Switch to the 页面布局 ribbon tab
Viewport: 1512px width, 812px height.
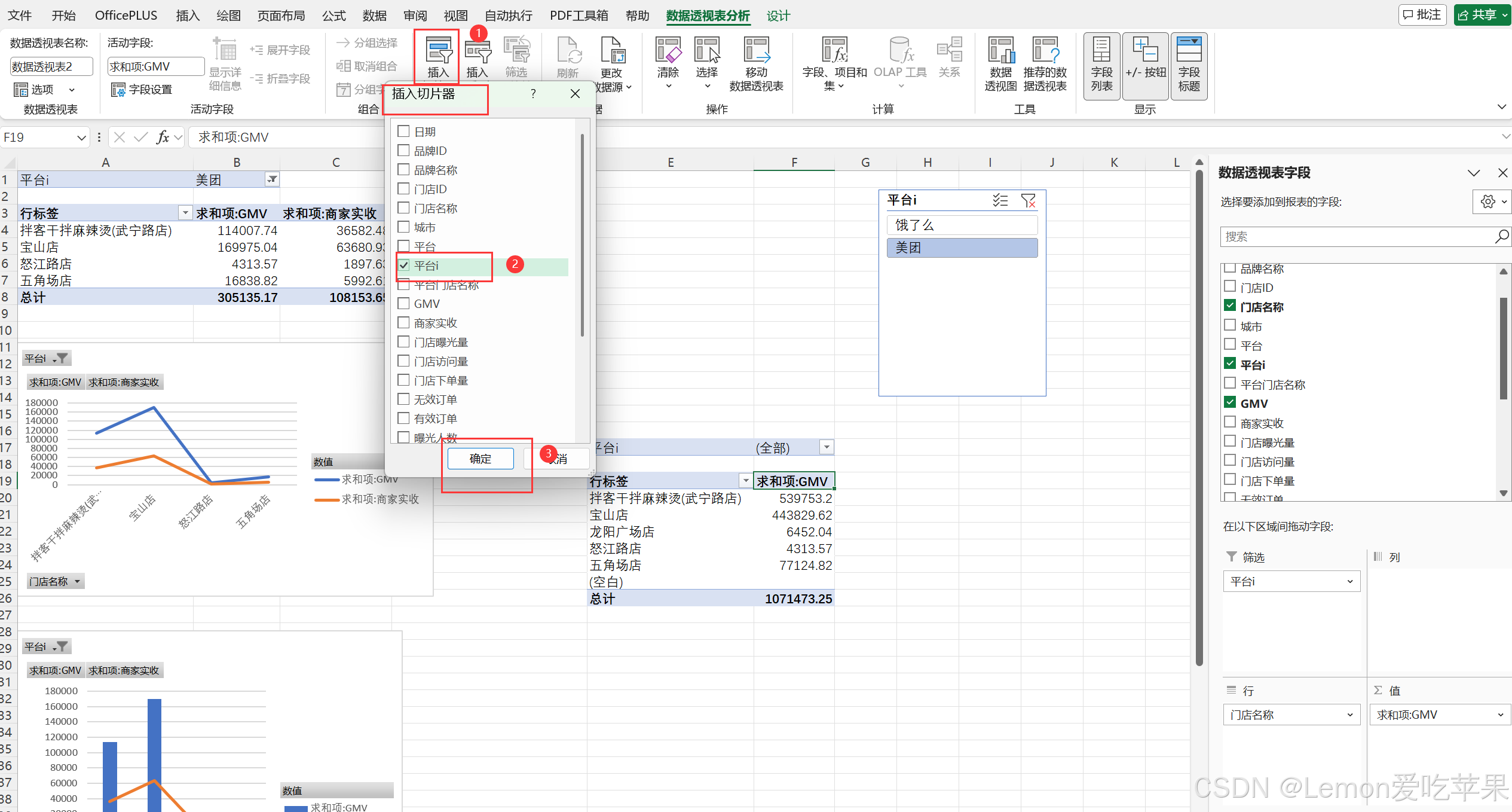click(281, 15)
